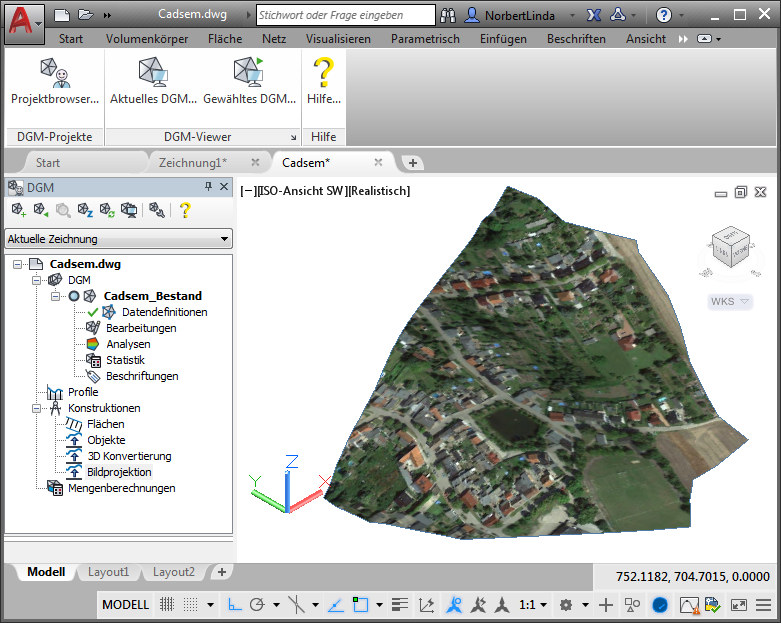The image size is (781, 623).
Task: Collapse the Cadsem_Bestand tree node
Action: tap(57, 296)
